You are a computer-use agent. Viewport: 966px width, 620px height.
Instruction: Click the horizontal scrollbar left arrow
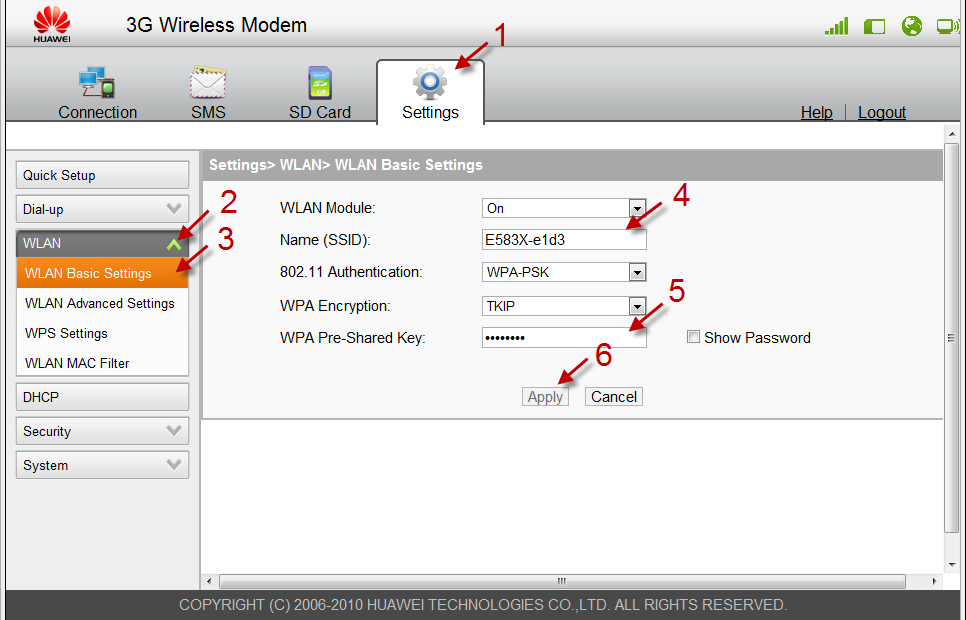click(209, 581)
